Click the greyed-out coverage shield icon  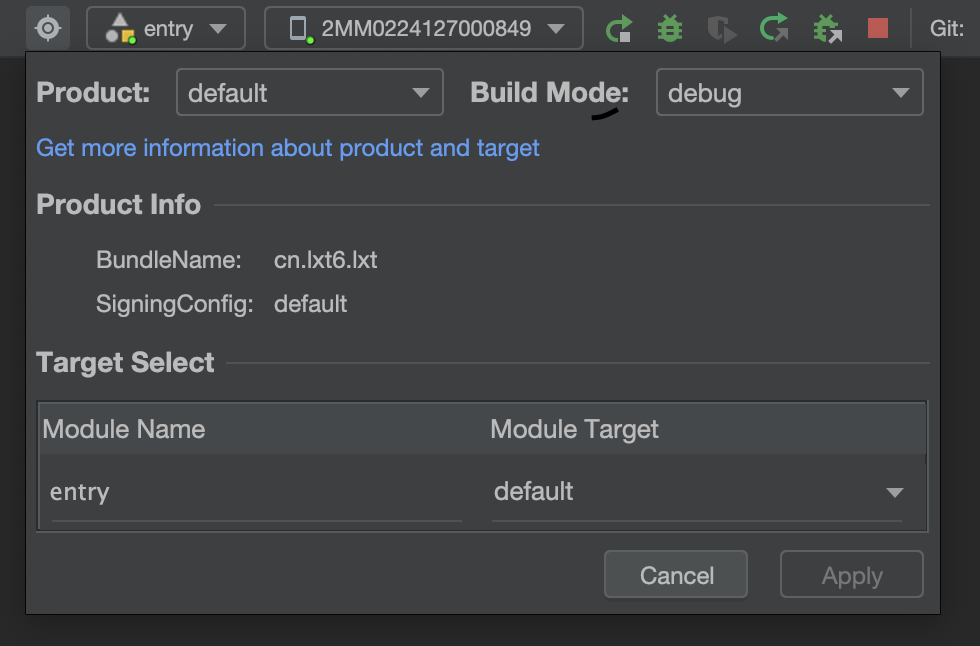721,28
